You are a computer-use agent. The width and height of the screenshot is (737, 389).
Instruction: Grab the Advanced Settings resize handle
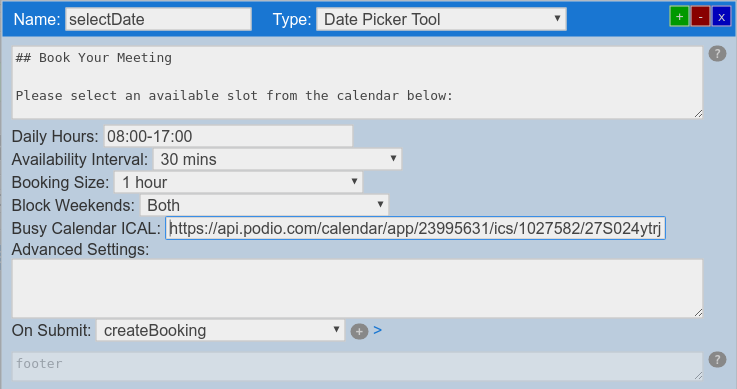click(x=698, y=313)
